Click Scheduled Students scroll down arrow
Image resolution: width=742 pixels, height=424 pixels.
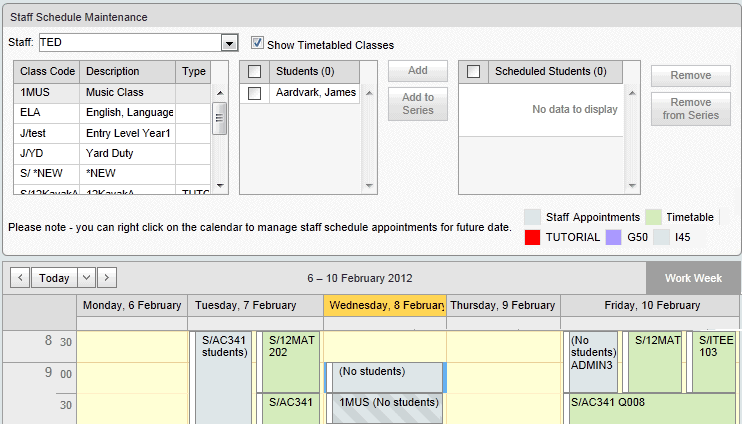[632, 186]
